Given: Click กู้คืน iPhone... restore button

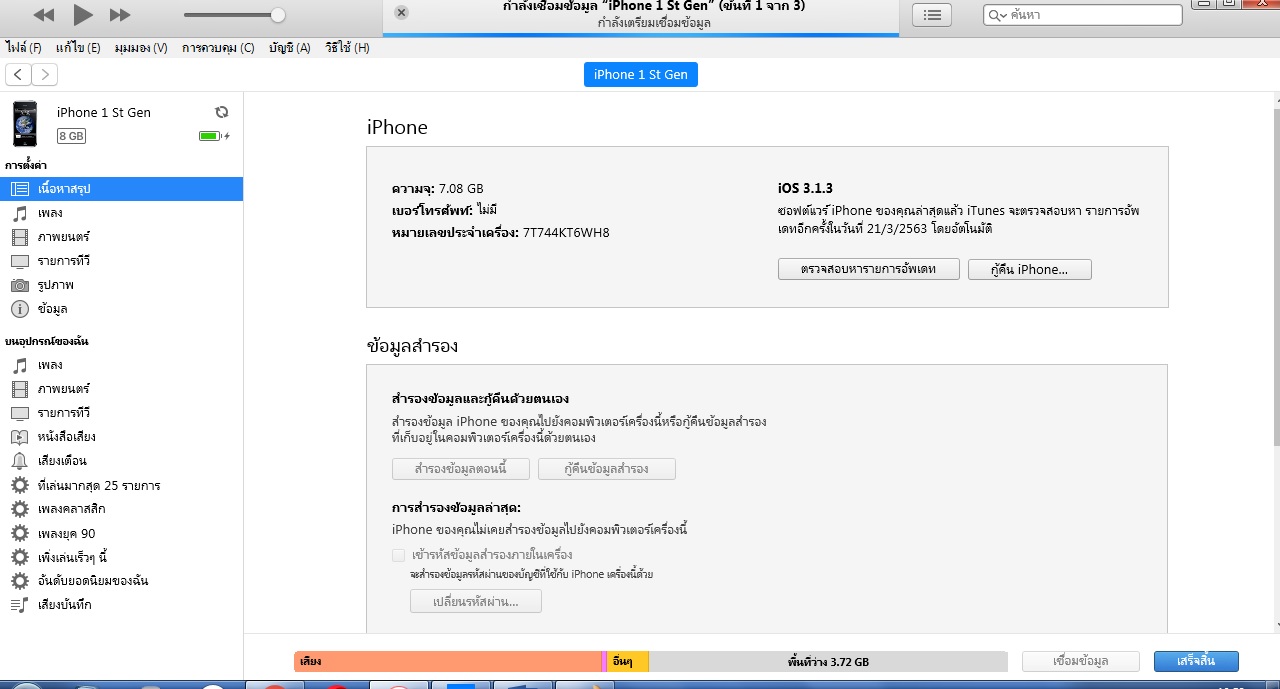Looking at the screenshot, I should [1030, 269].
